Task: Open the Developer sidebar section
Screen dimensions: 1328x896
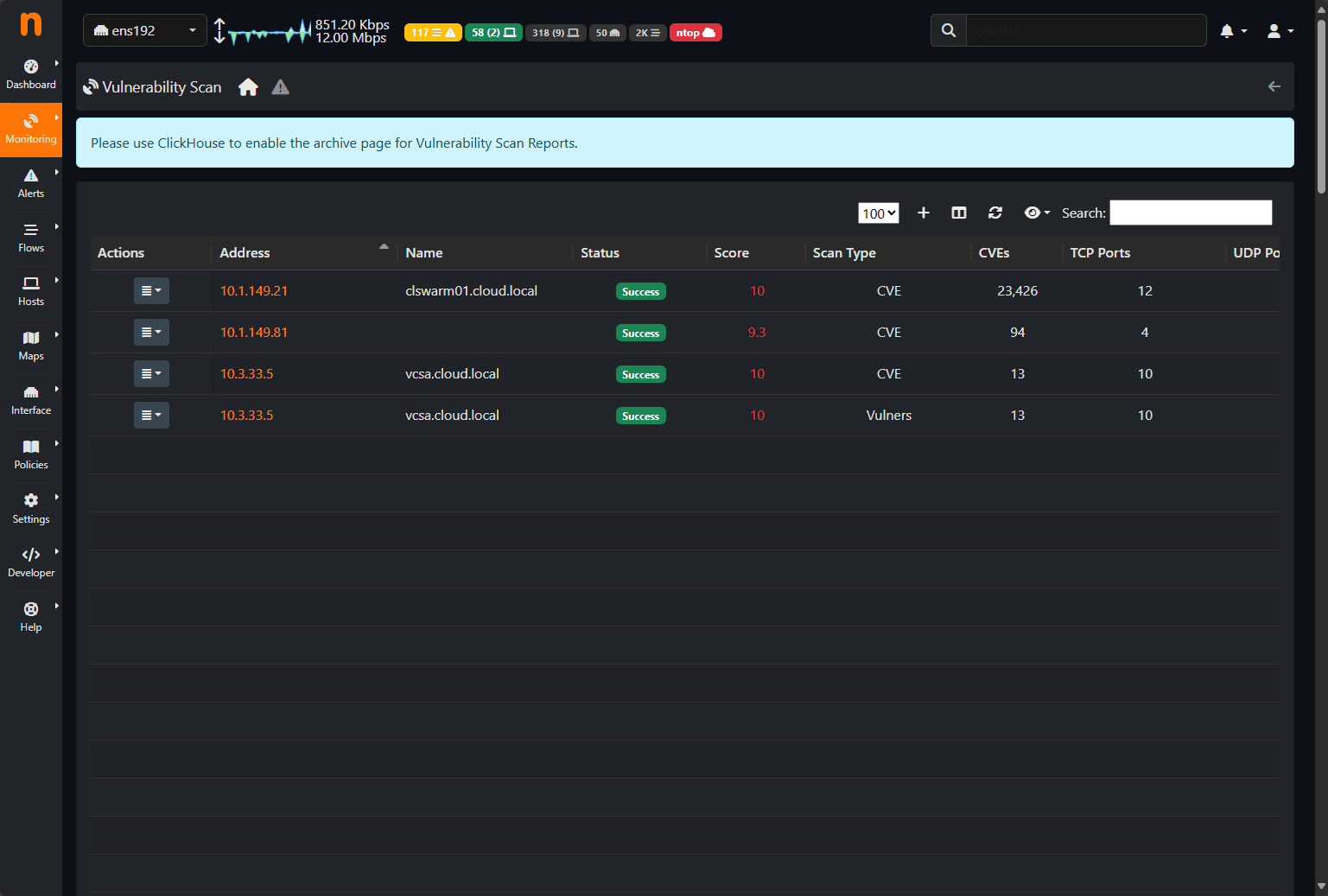Action: click(x=31, y=562)
